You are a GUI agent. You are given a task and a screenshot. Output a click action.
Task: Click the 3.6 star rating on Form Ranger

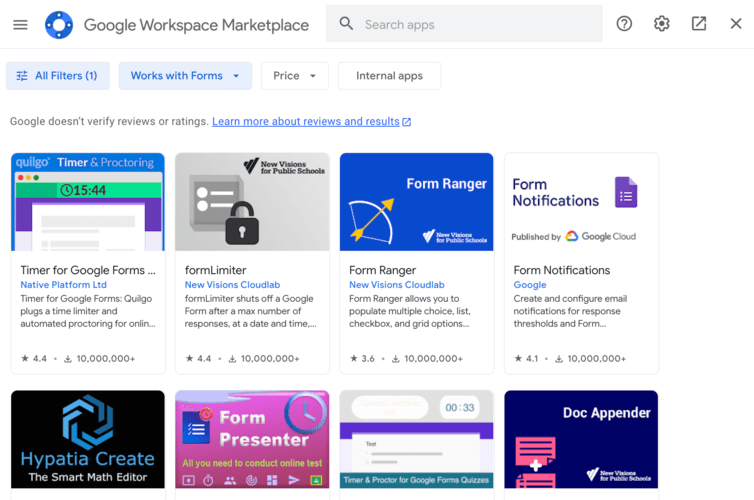pos(362,359)
